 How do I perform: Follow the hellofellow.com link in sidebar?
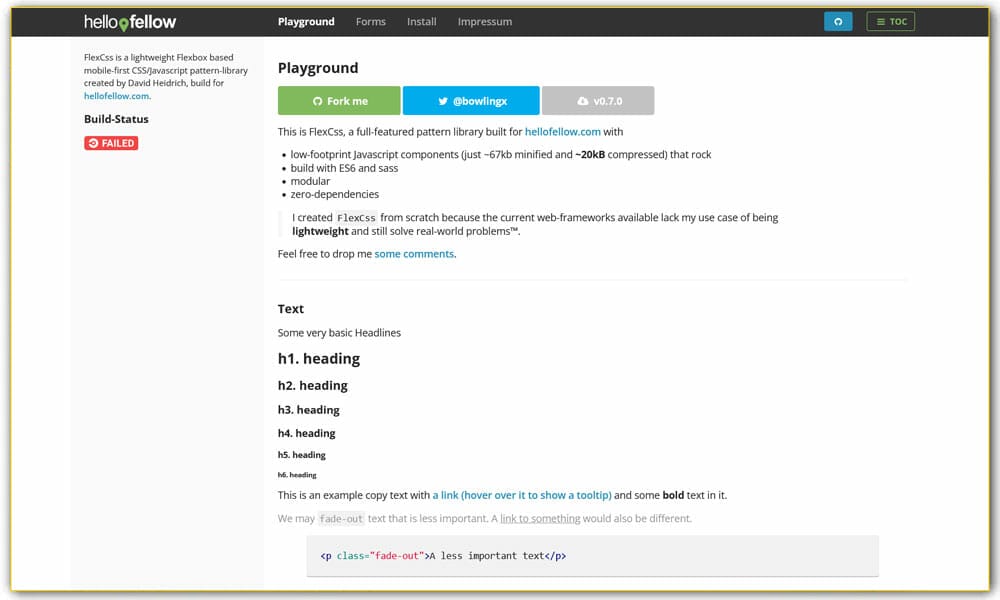tap(116, 96)
